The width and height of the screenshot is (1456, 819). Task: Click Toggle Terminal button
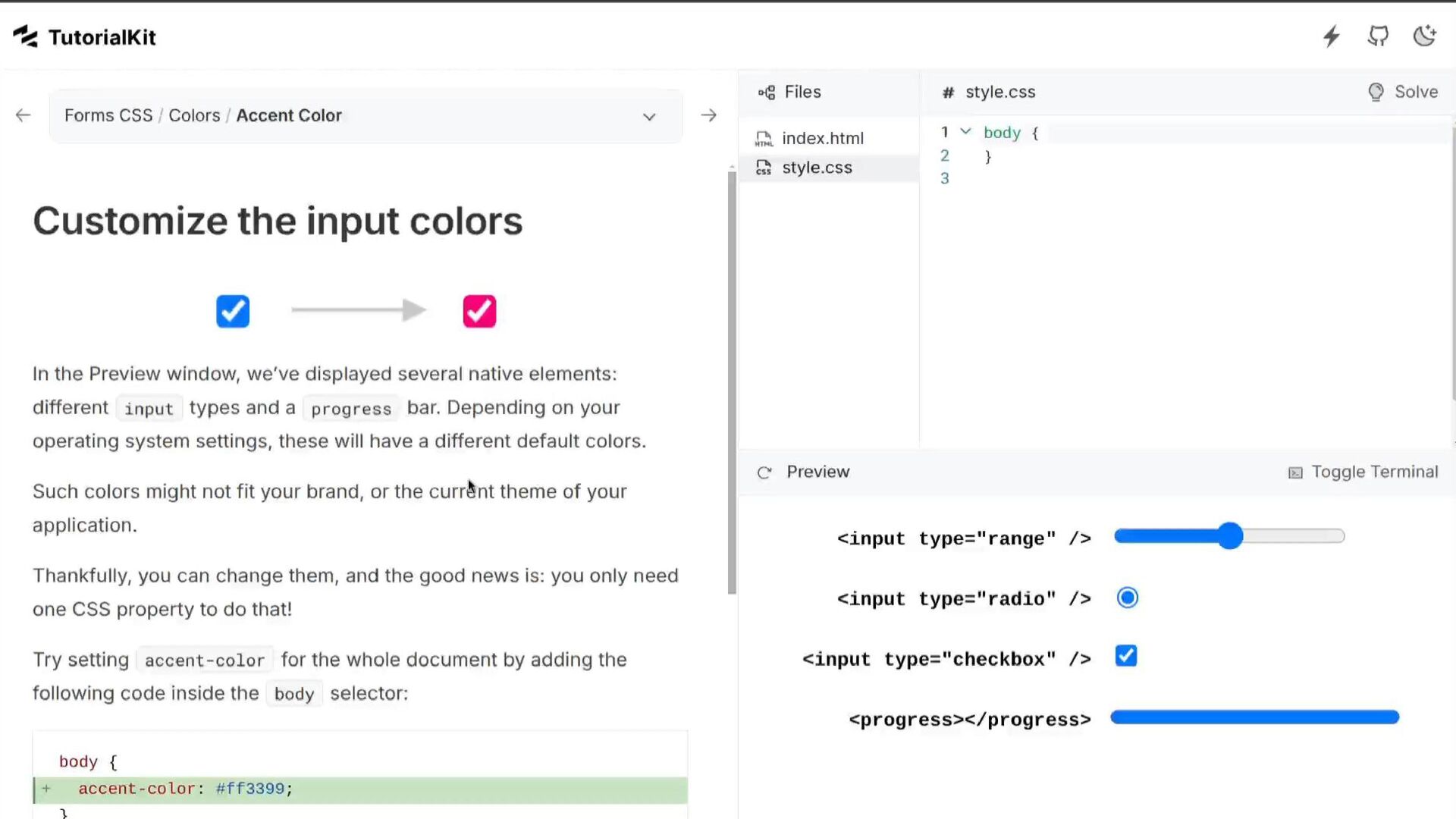(1363, 472)
